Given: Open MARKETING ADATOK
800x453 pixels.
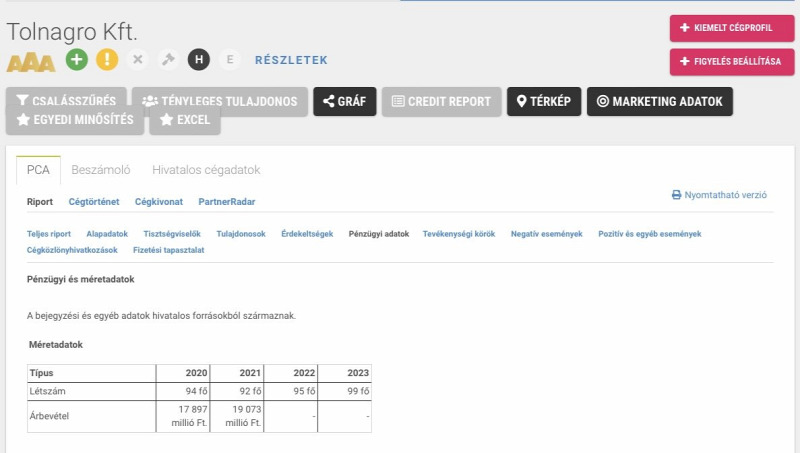Looking at the screenshot, I should coord(660,102).
